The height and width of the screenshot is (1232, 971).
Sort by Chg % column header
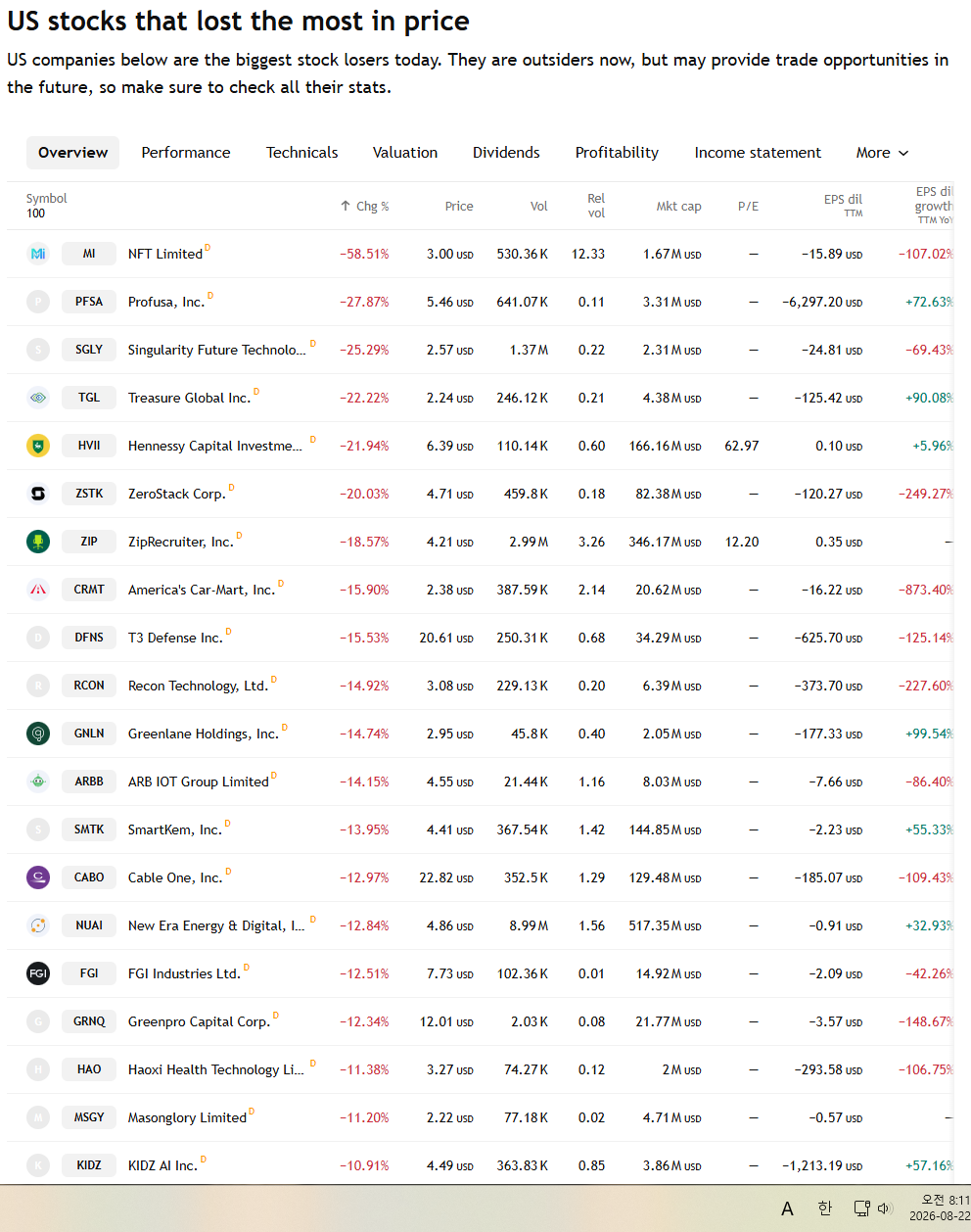click(364, 206)
